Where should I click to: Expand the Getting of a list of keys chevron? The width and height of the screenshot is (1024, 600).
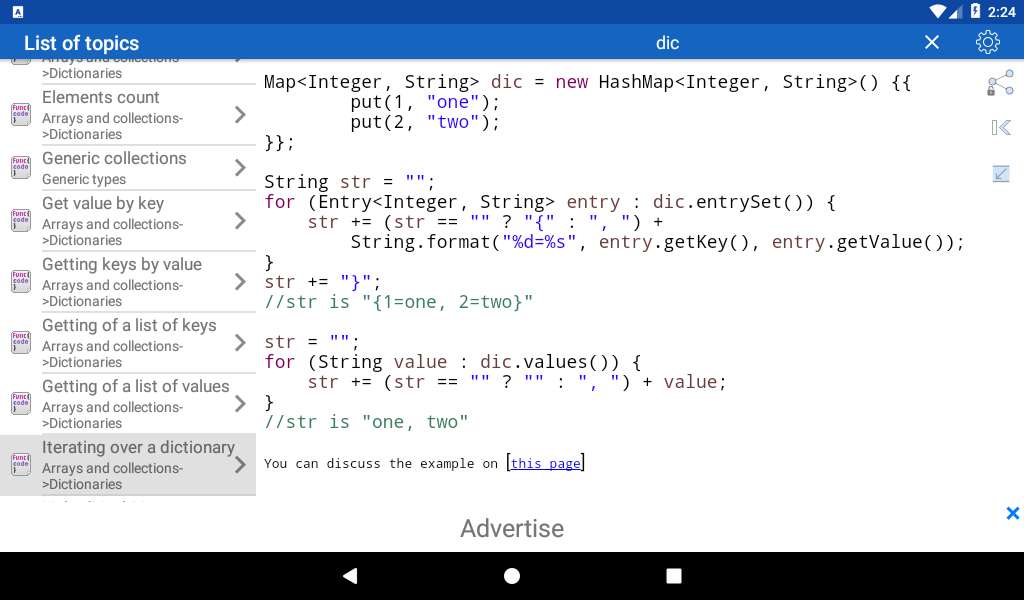(240, 343)
